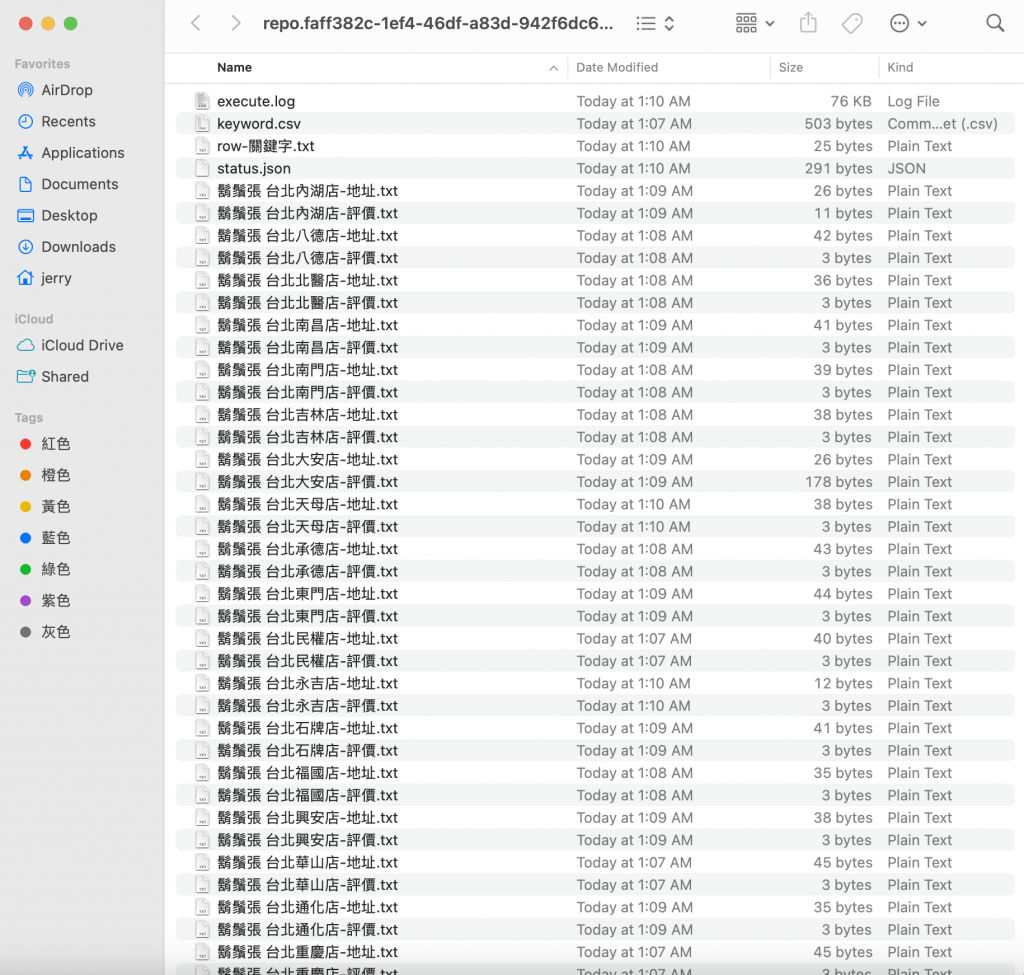
Task: Sort by the Date Modified column
Action: click(617, 67)
